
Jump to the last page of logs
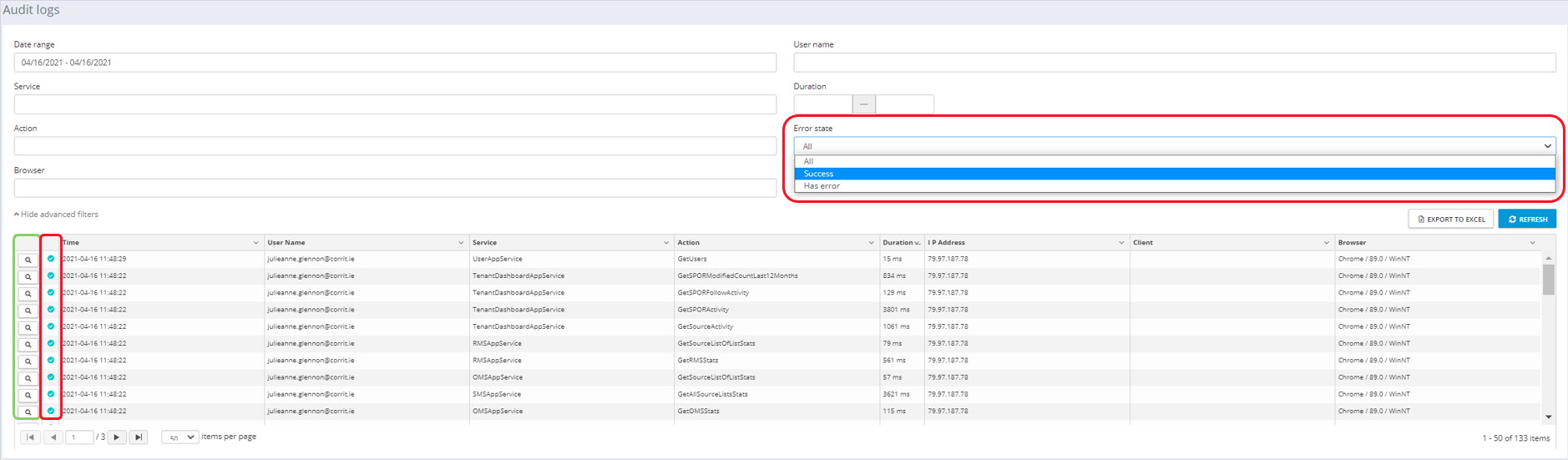pyautogui.click(x=139, y=437)
